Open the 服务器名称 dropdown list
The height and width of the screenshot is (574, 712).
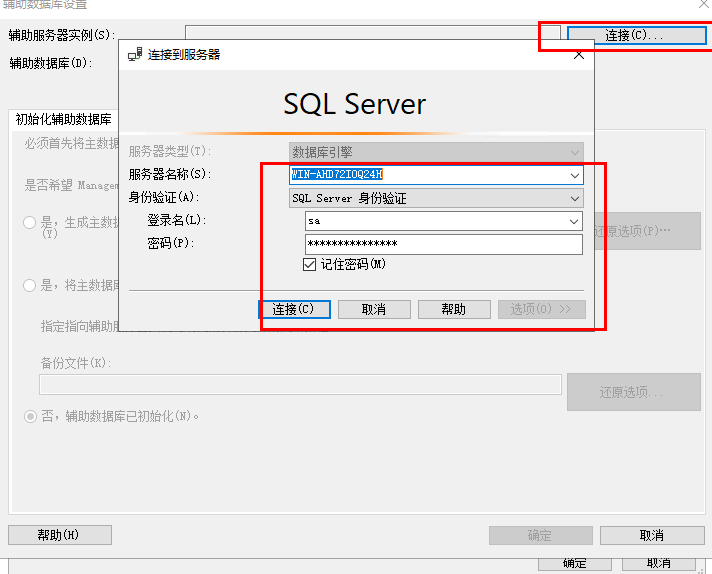pyautogui.click(x=574, y=175)
